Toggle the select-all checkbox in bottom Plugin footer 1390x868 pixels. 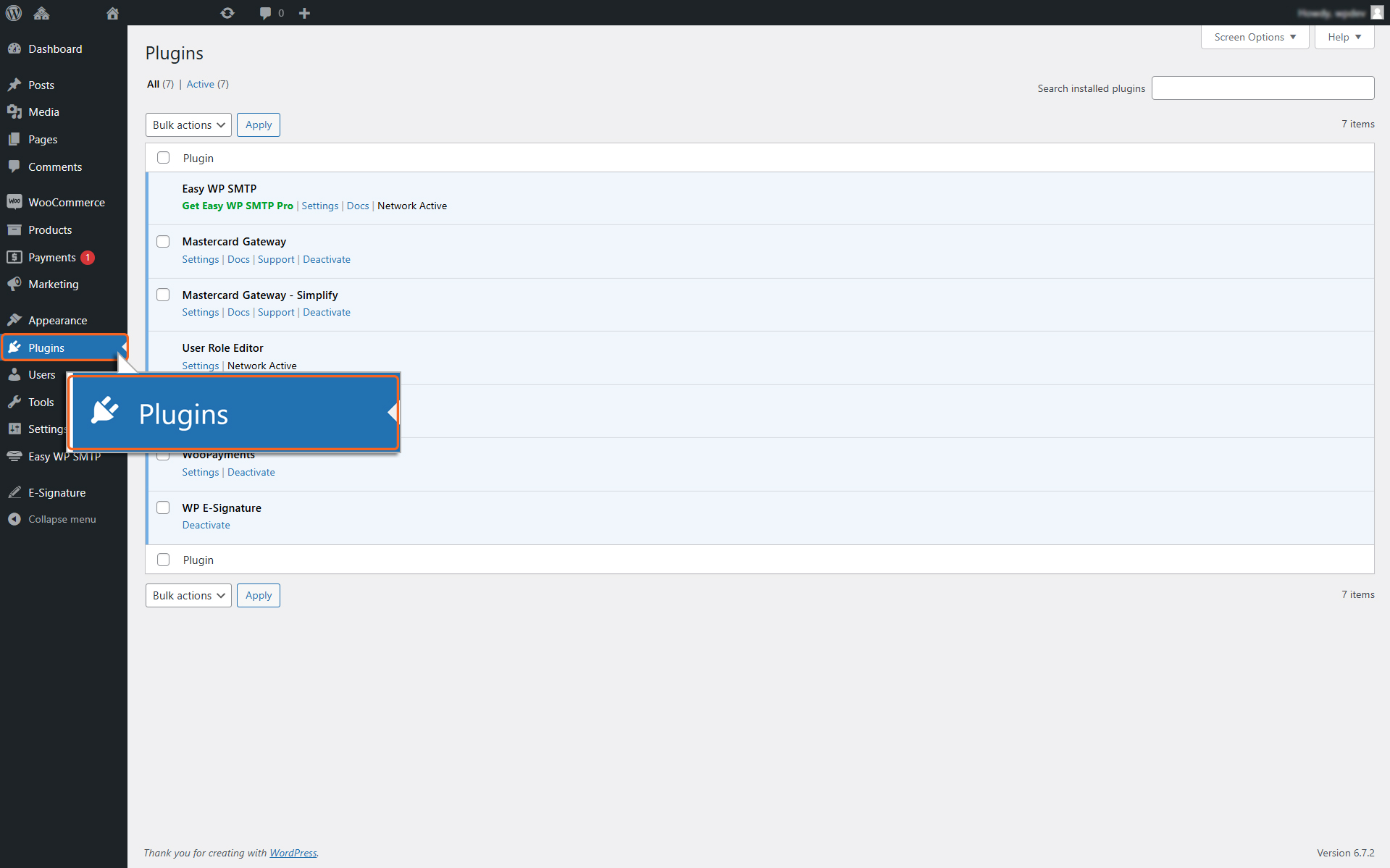point(164,560)
